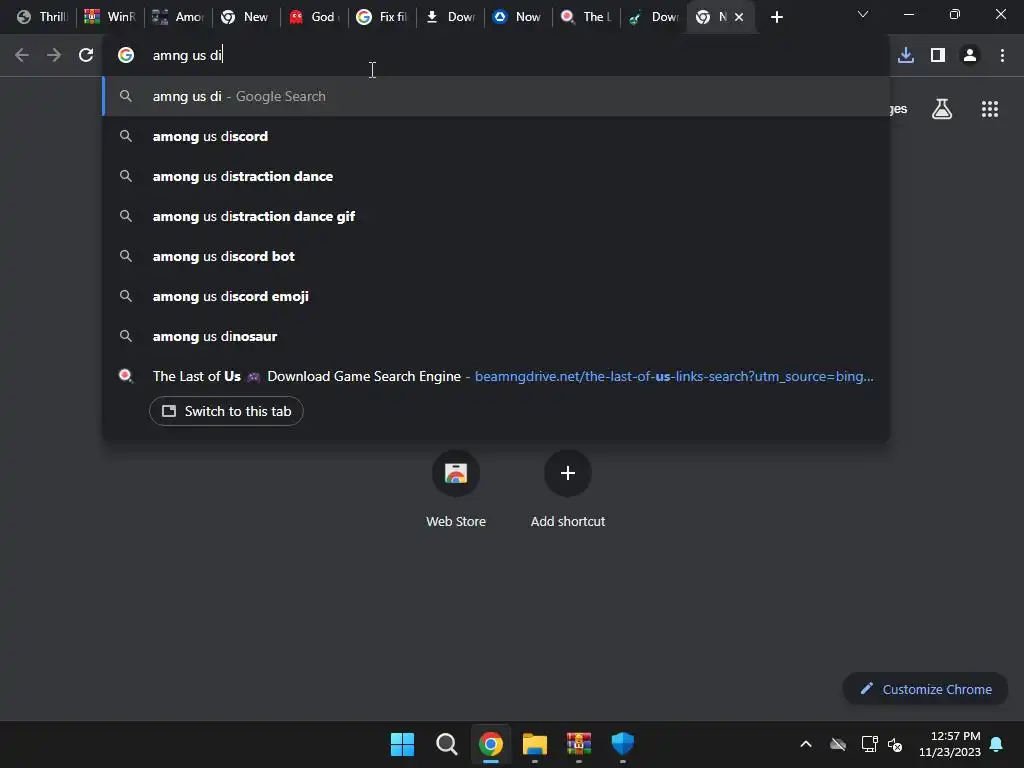This screenshot has height=768, width=1024.
Task: Open The Last of Us download suggestion
Action: click(x=496, y=376)
